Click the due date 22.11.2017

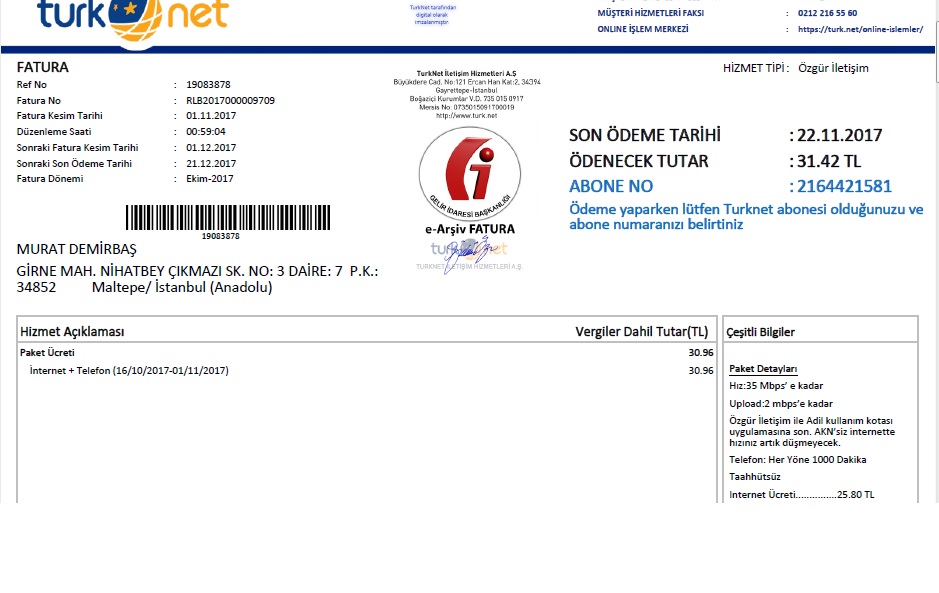[x=840, y=135]
